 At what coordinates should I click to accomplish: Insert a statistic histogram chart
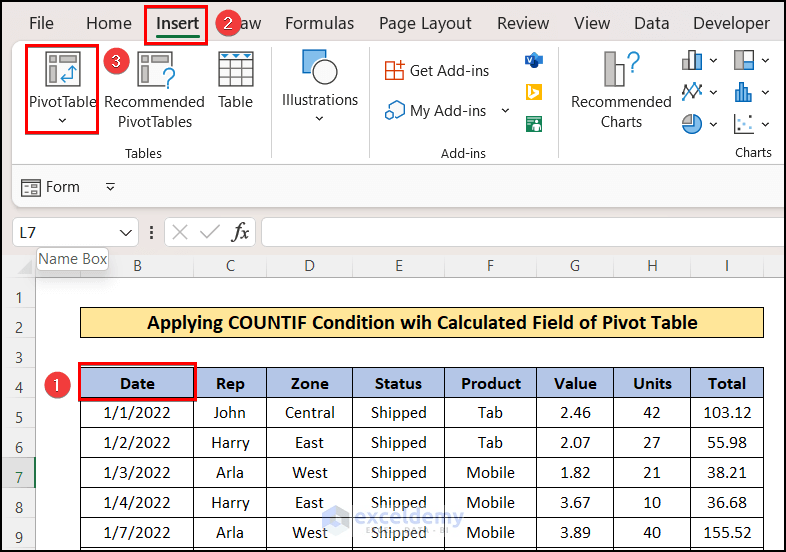pyautogui.click(x=744, y=92)
